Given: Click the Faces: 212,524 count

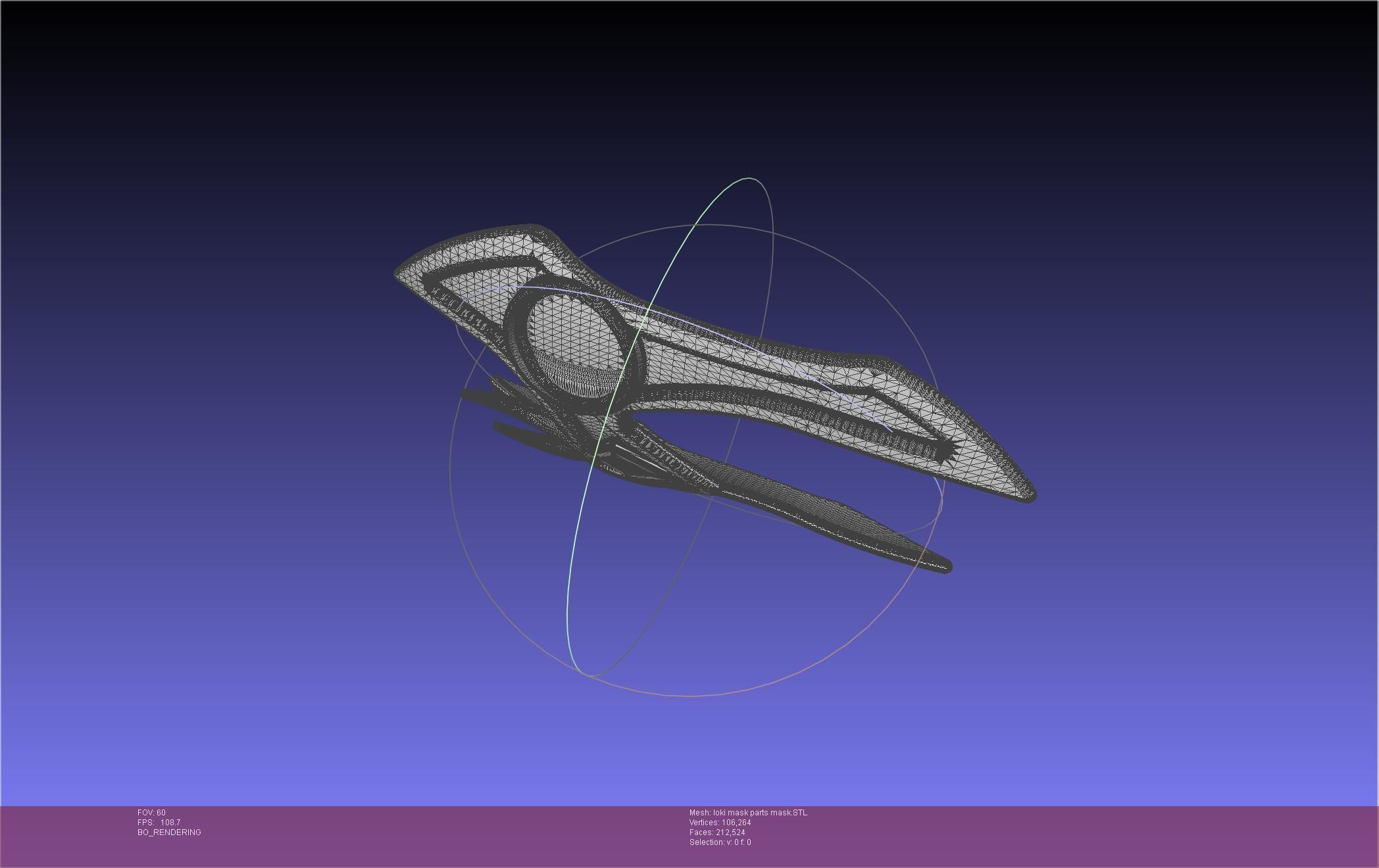Looking at the screenshot, I should [717, 832].
